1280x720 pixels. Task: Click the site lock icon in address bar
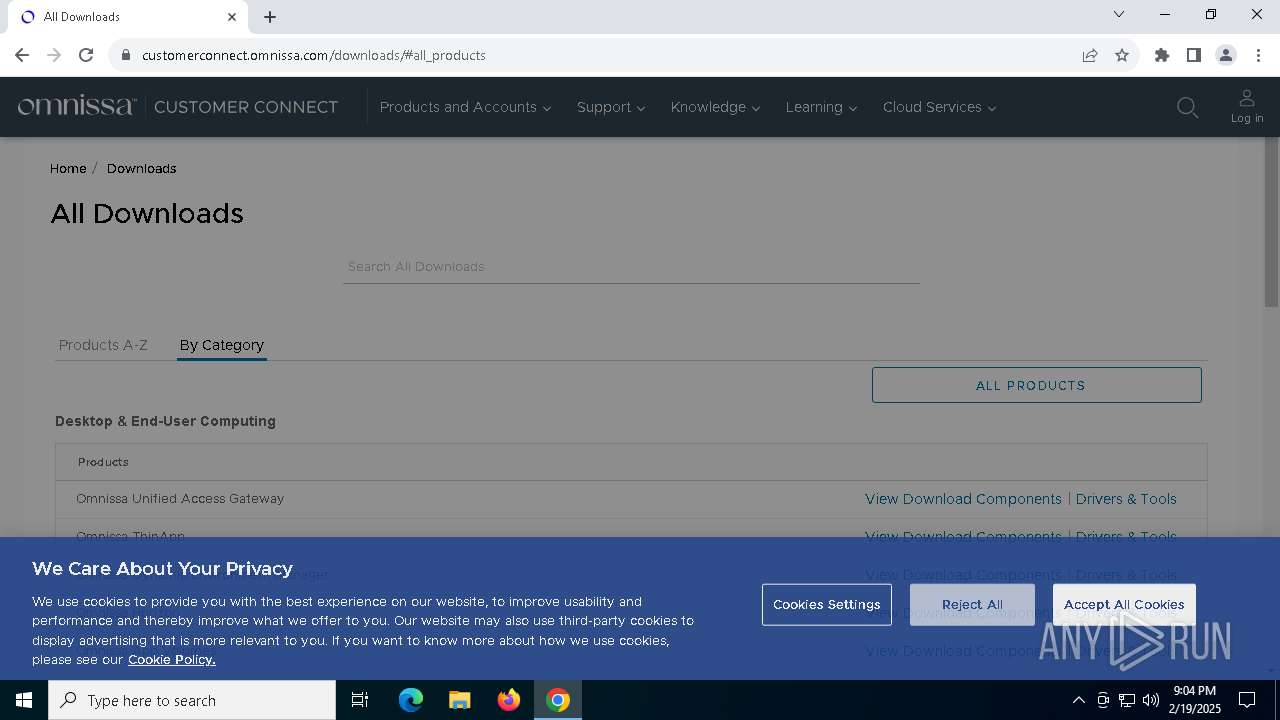[126, 55]
